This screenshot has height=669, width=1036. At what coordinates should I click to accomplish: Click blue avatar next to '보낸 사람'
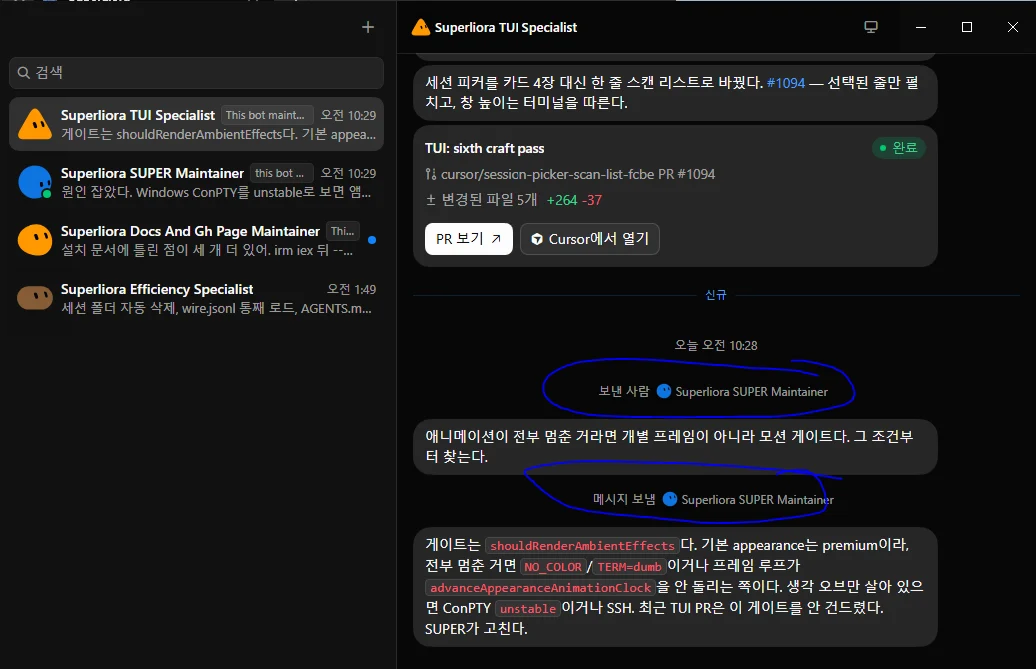pyautogui.click(x=664, y=392)
